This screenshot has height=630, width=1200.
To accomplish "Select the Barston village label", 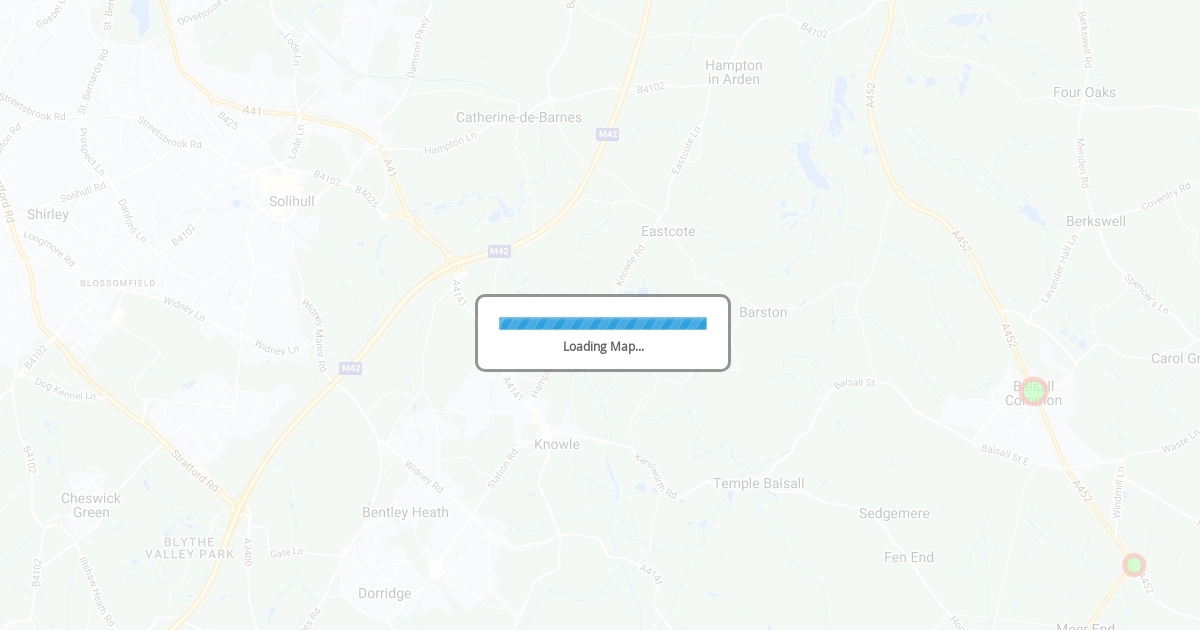I will tap(763, 312).
